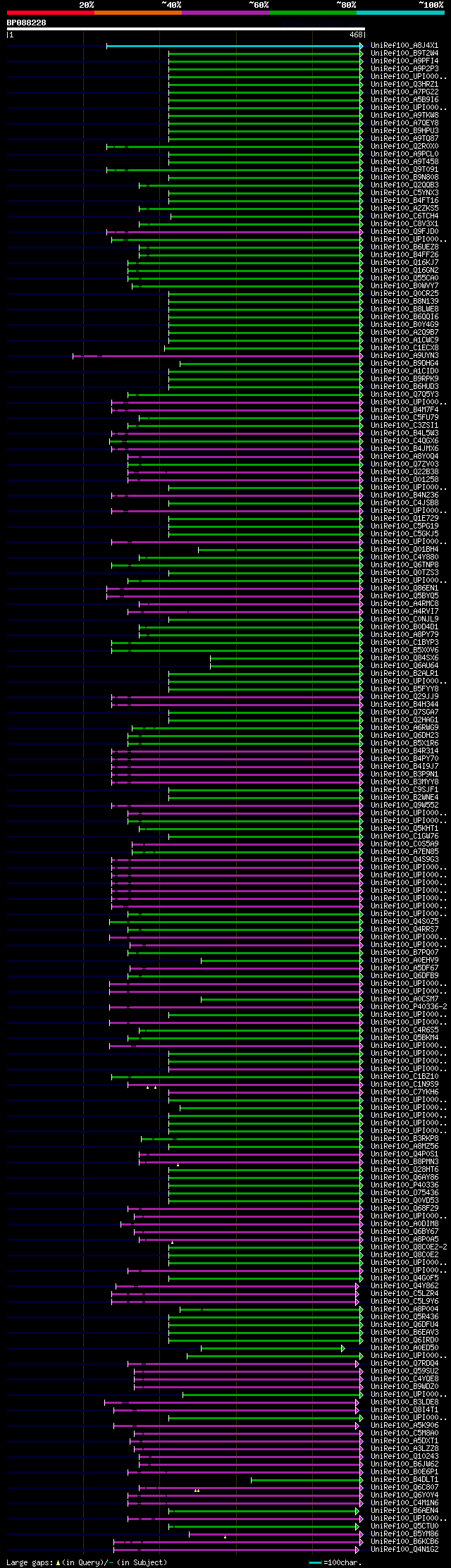This screenshot has width=451, height=1568.
Task: Click the purple alignment bar of Q9FJD0
Action: pos(234,232)
